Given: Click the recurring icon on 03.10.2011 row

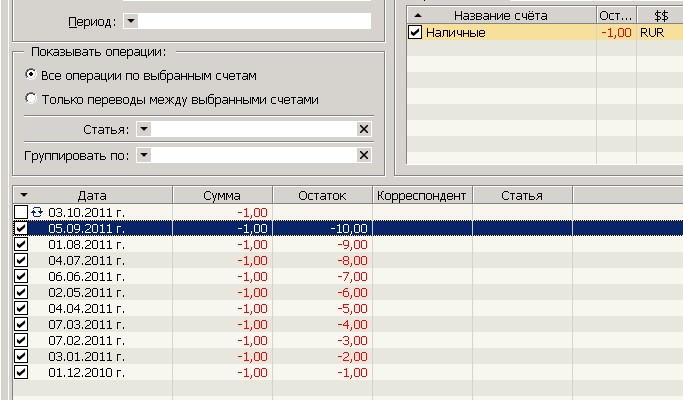Looking at the screenshot, I should pos(38,212).
